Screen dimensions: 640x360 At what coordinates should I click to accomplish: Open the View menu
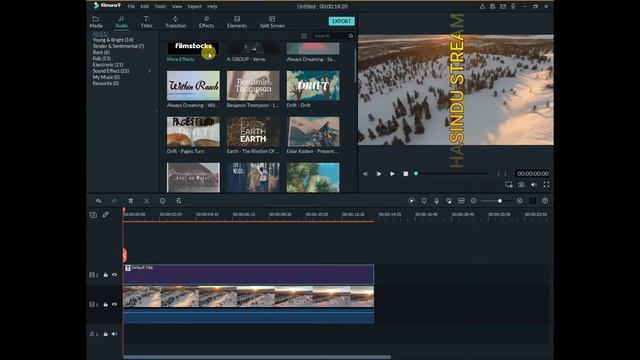click(x=177, y=7)
